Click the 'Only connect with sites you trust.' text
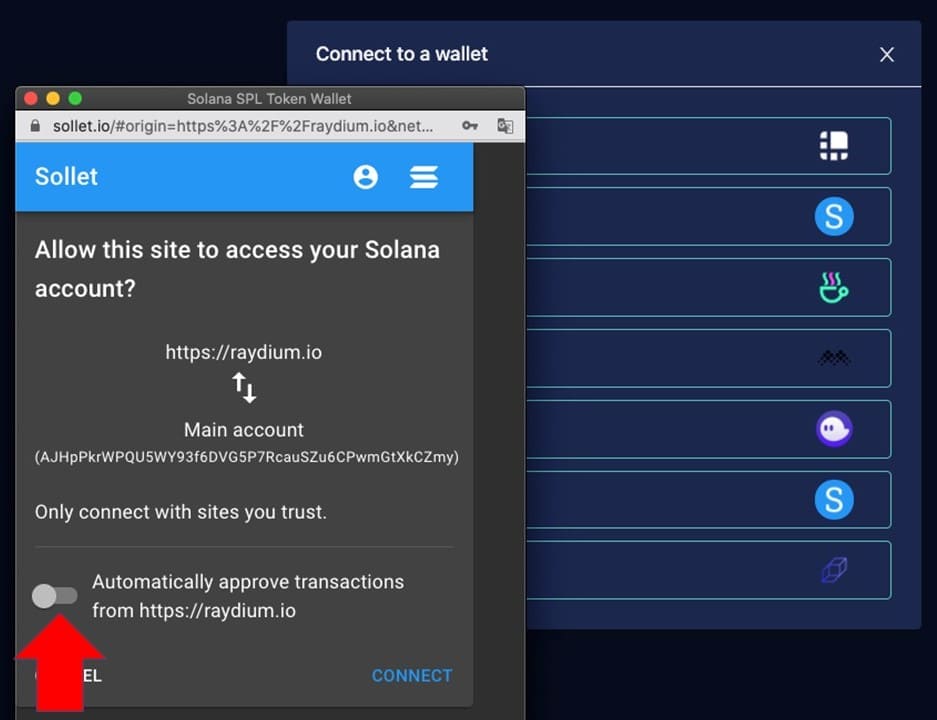Image resolution: width=937 pixels, height=720 pixels. [x=180, y=512]
